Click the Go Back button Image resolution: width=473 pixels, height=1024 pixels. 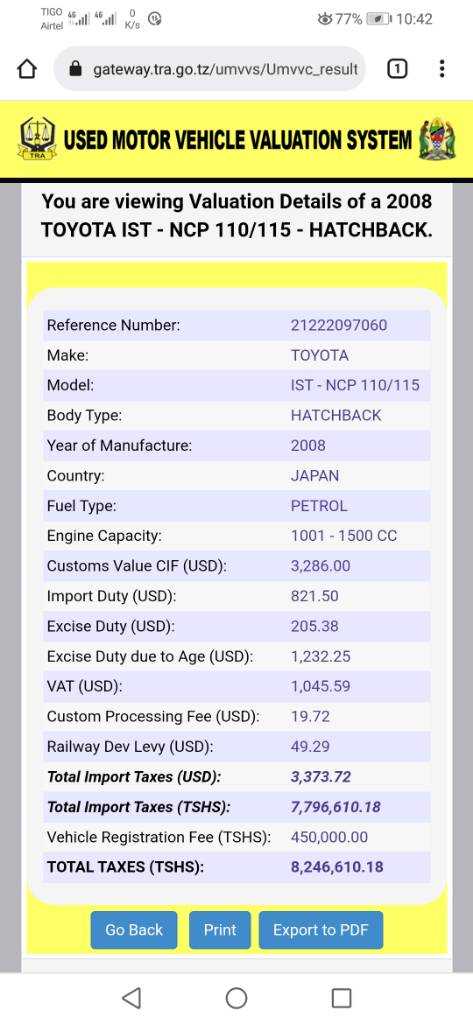coord(134,930)
